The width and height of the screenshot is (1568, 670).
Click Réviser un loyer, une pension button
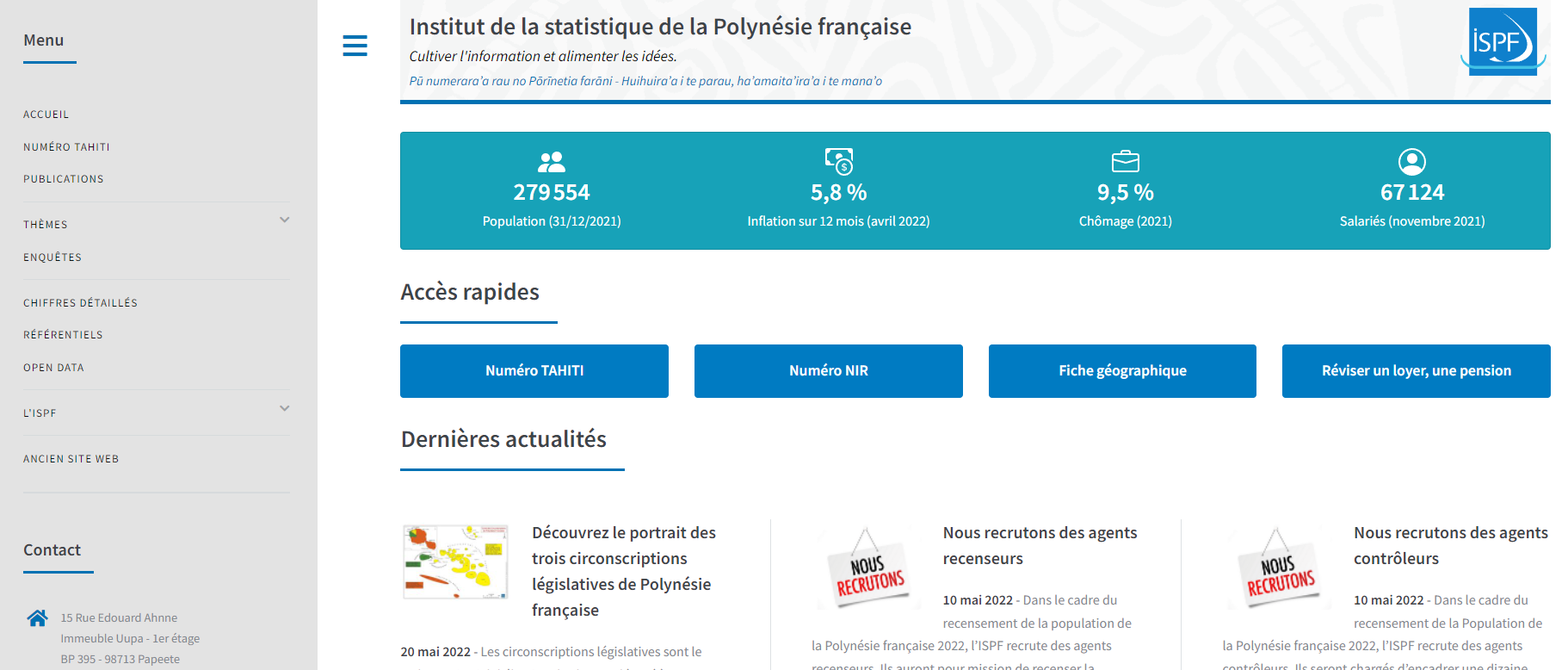pyautogui.click(x=1417, y=371)
